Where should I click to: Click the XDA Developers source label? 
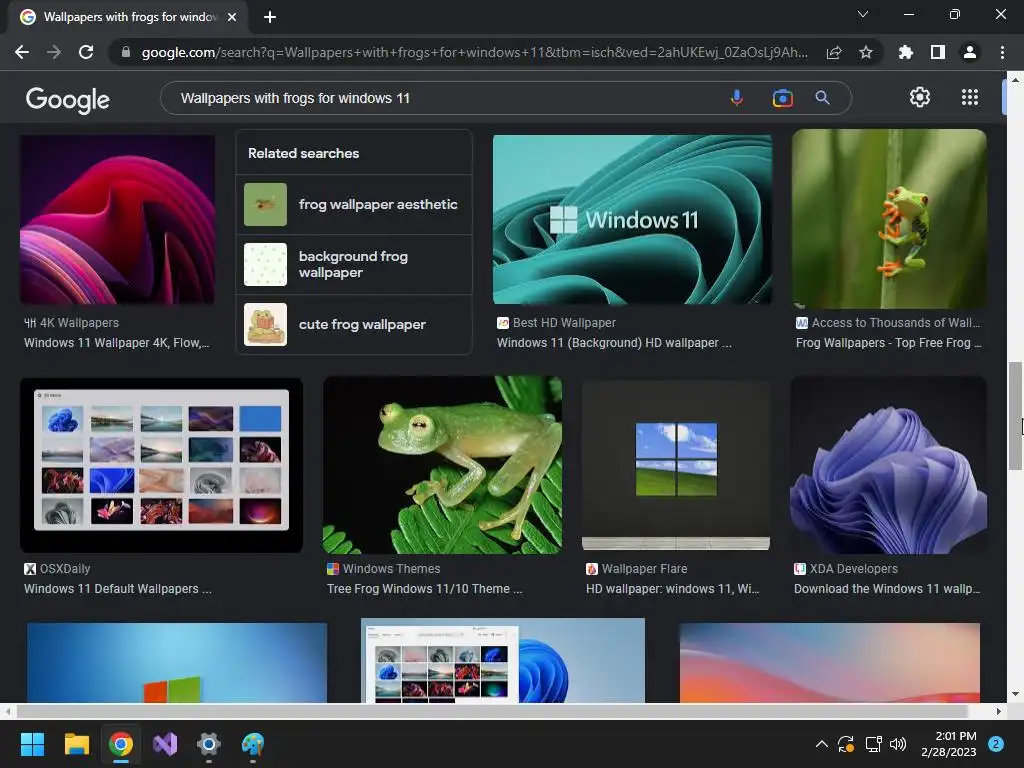[854, 569]
